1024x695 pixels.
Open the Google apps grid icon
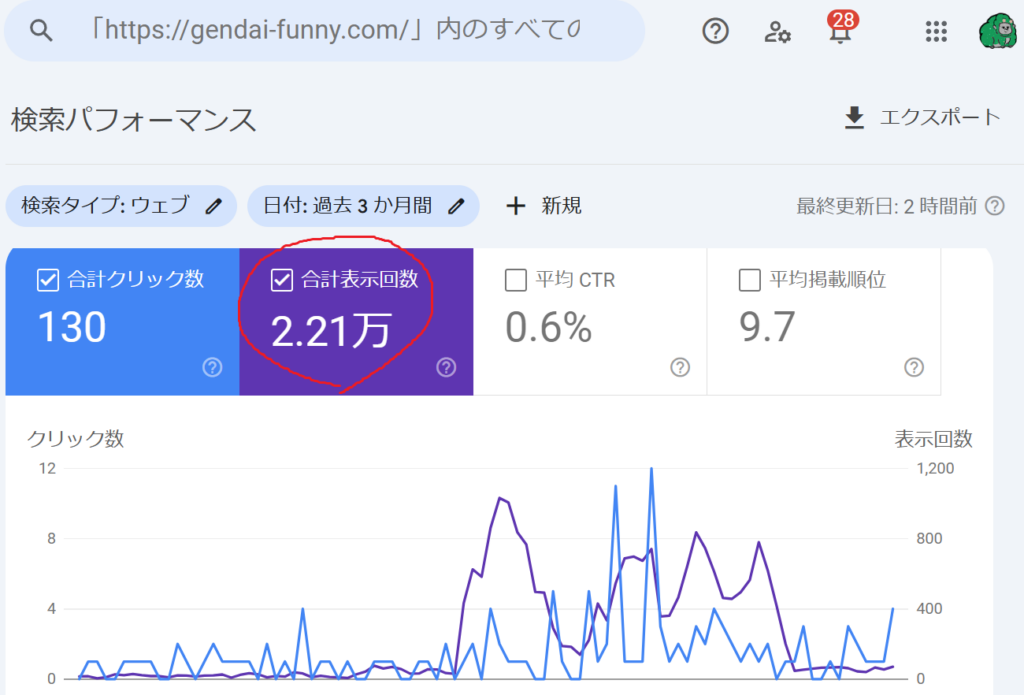936,32
